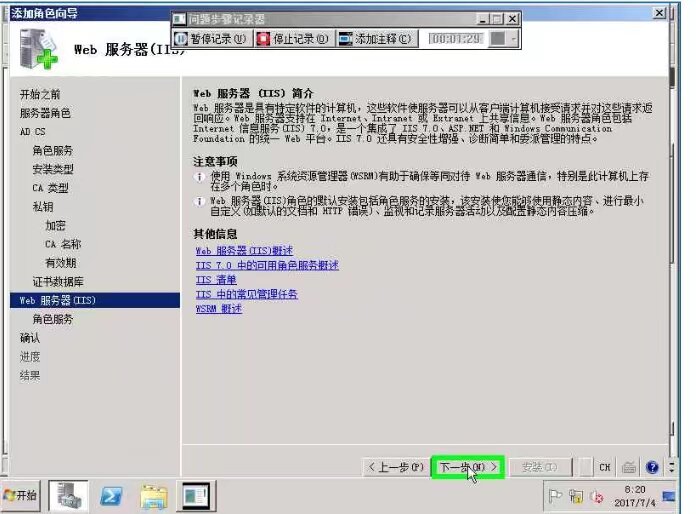
Task: Minimize the Problem Steps Recorder window
Action: tap(483, 19)
